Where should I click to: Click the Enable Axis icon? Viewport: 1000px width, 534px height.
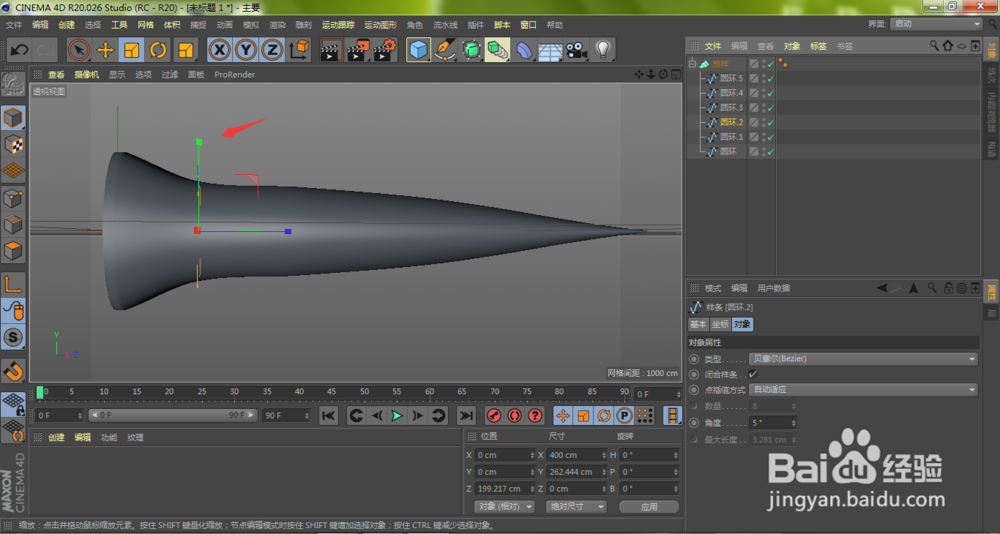tap(13, 285)
